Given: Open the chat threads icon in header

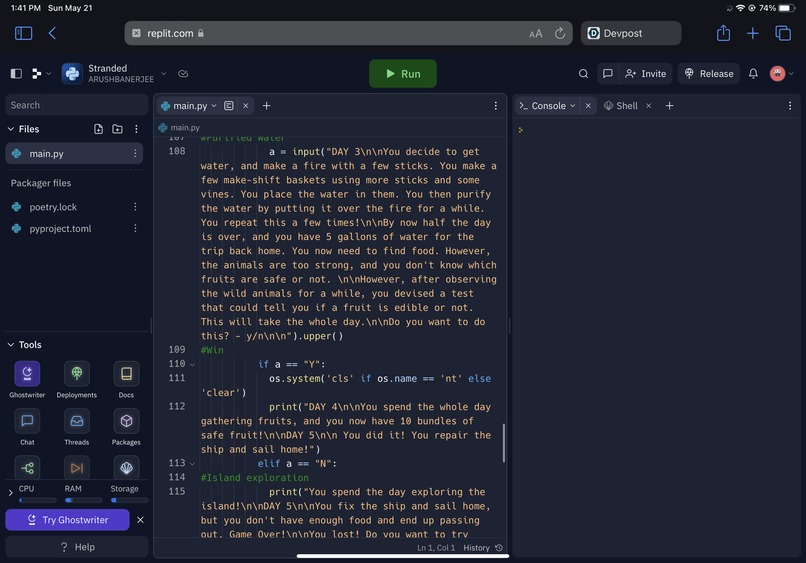Looking at the screenshot, I should (608, 74).
